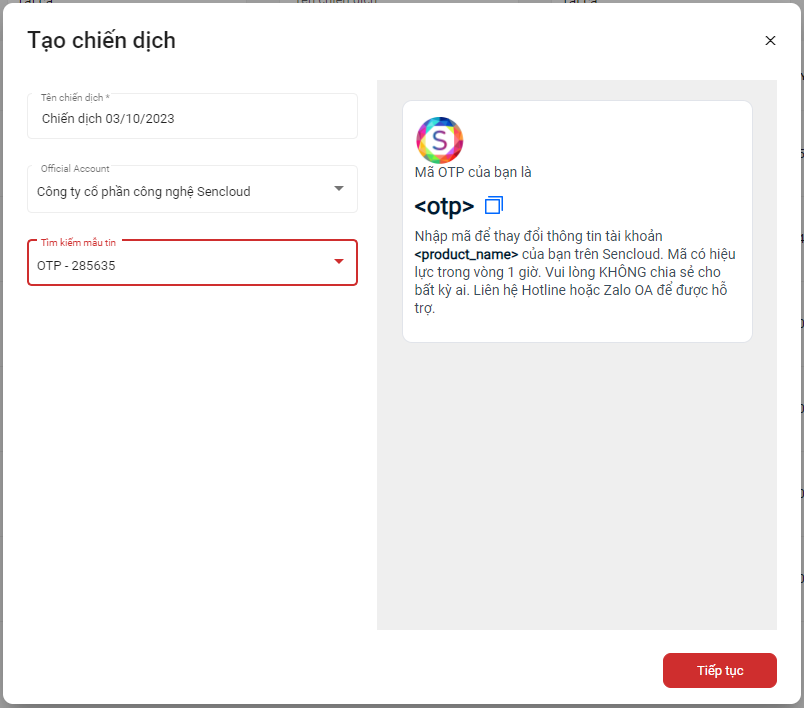The image size is (804, 708).
Task: Click the colorful Sencloud logo avatar
Action: (439, 140)
